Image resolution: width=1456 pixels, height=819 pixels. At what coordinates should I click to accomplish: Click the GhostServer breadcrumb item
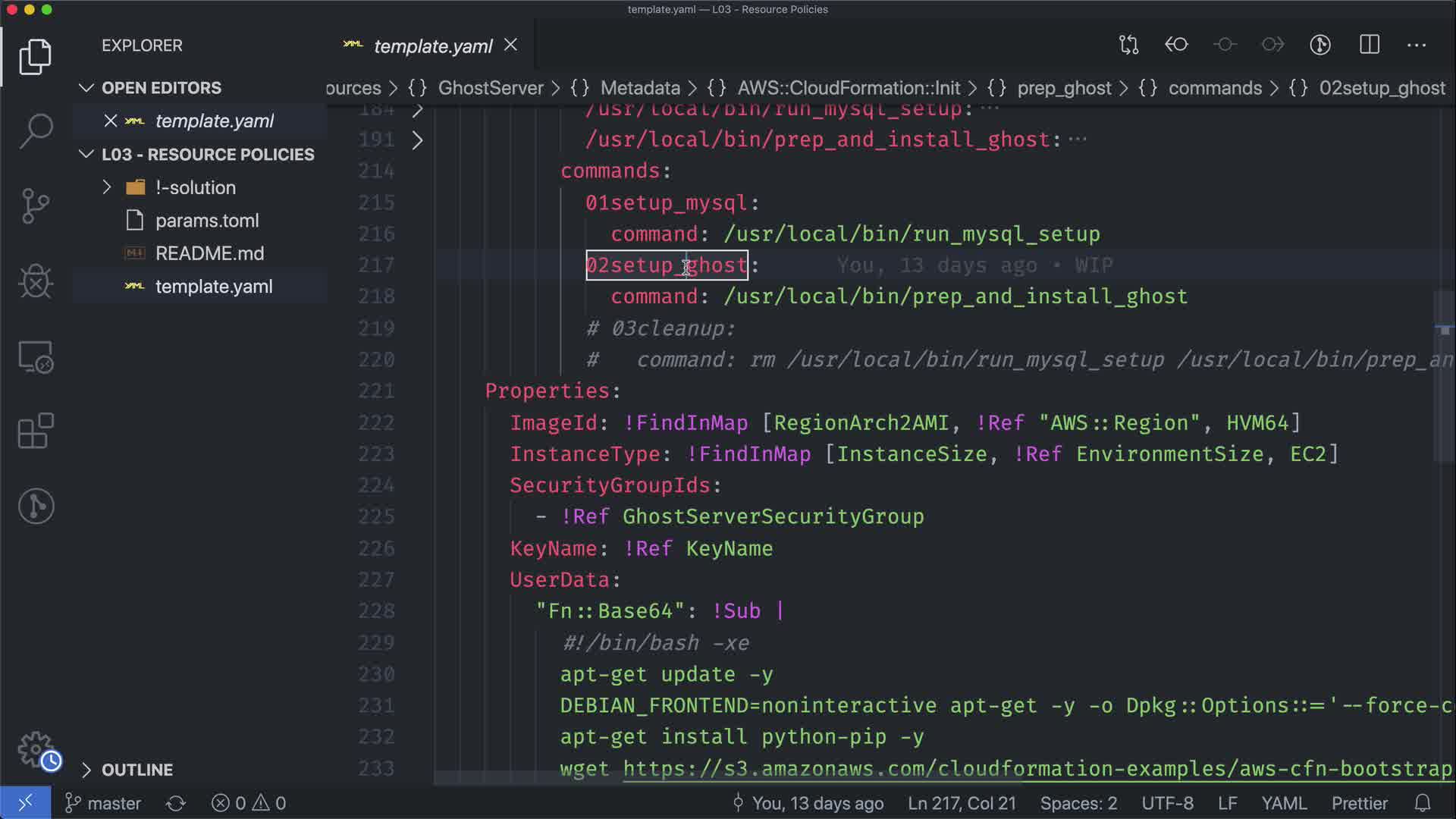[x=490, y=88]
